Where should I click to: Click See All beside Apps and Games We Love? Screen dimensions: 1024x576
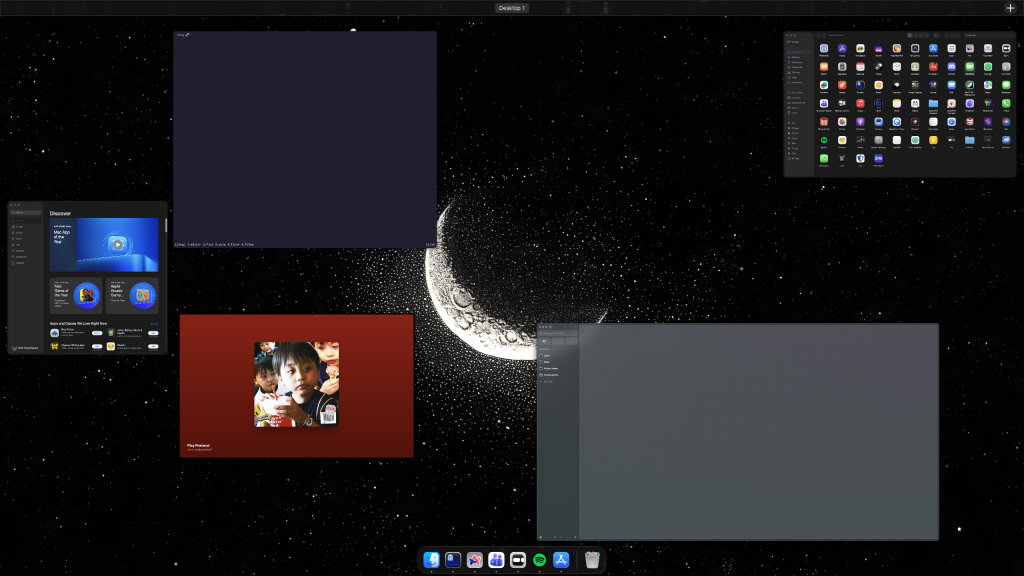click(154, 323)
